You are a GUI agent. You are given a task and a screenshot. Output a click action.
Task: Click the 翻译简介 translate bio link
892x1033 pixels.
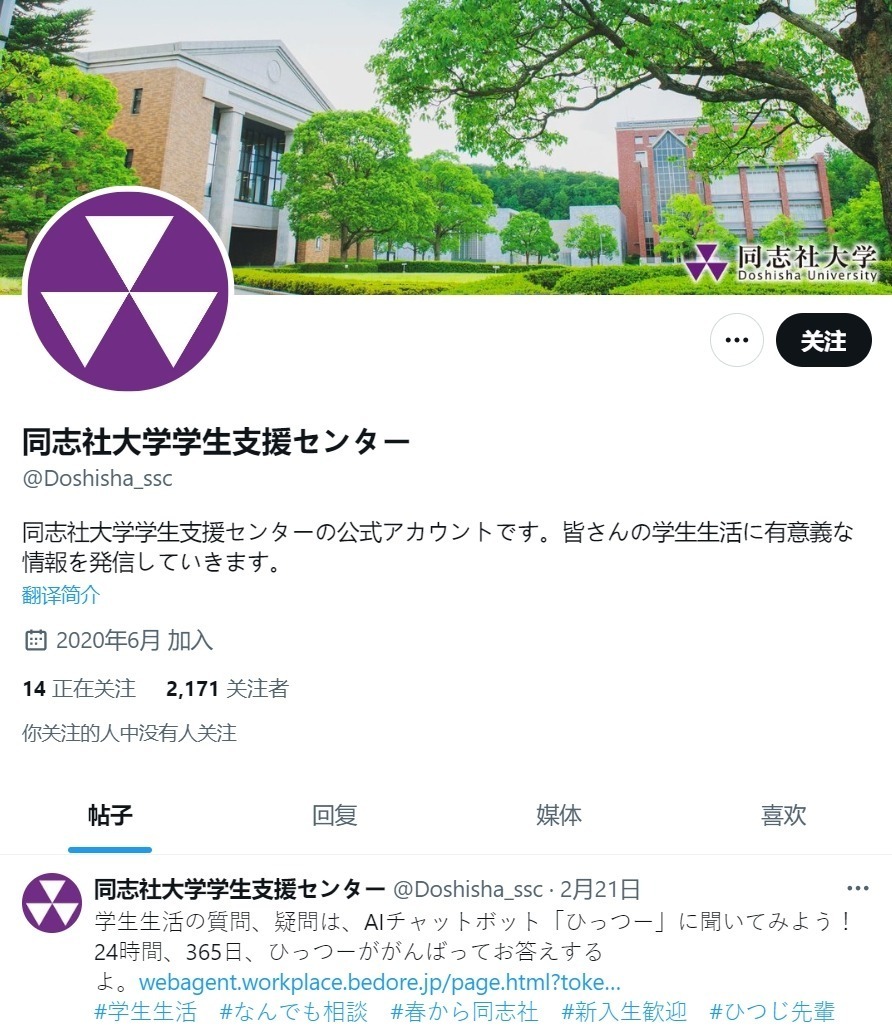click(x=61, y=595)
